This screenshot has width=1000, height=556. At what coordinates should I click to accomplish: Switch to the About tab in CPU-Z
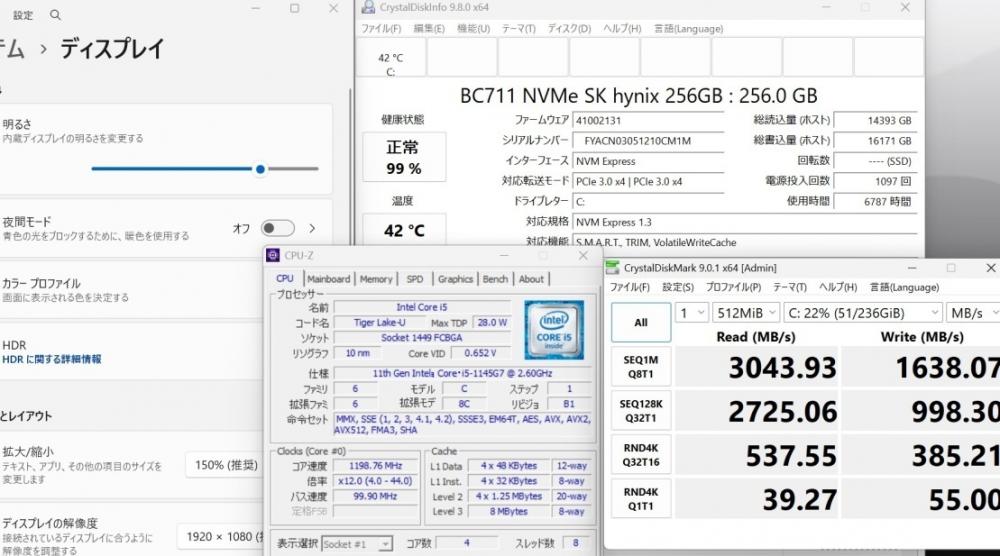coord(531,279)
